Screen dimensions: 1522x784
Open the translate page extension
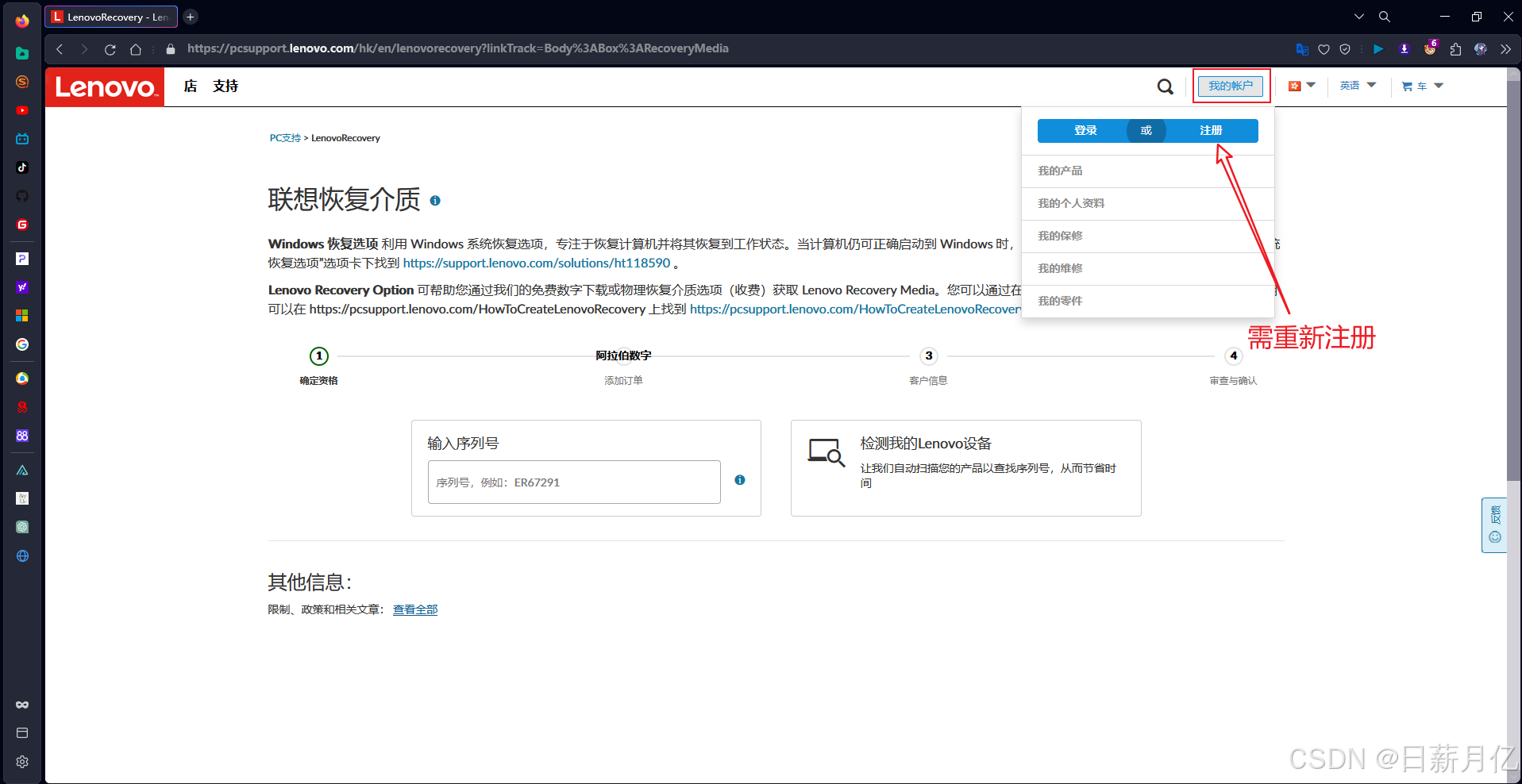coord(1302,49)
